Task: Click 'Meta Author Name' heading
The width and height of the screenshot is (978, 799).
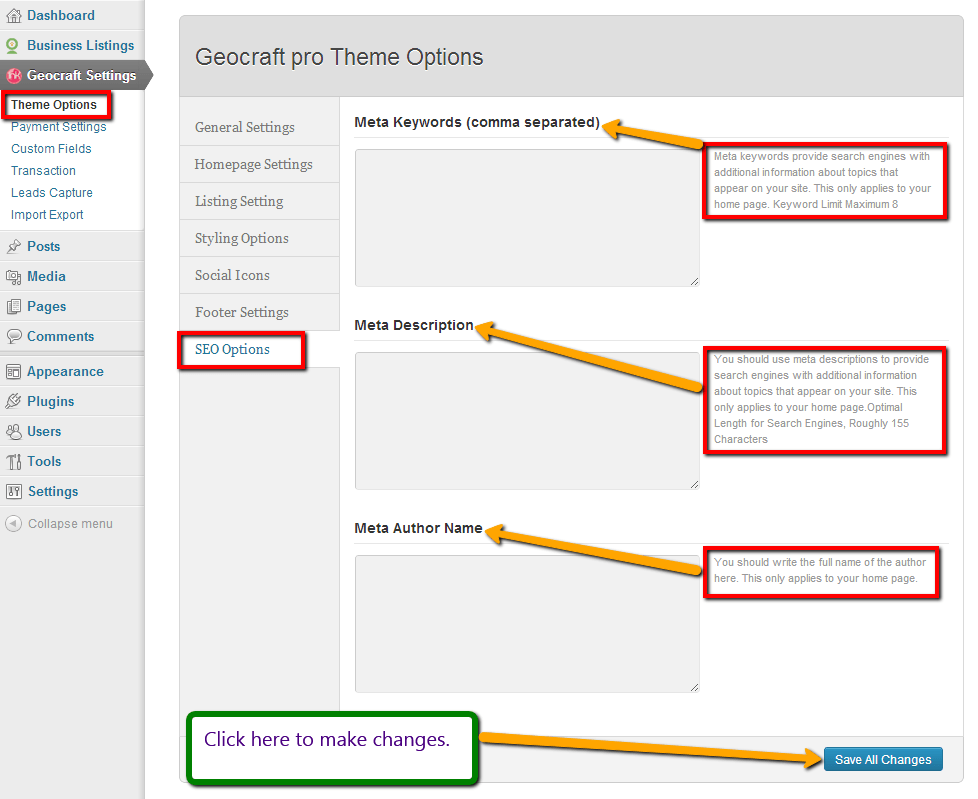Action: coord(418,528)
